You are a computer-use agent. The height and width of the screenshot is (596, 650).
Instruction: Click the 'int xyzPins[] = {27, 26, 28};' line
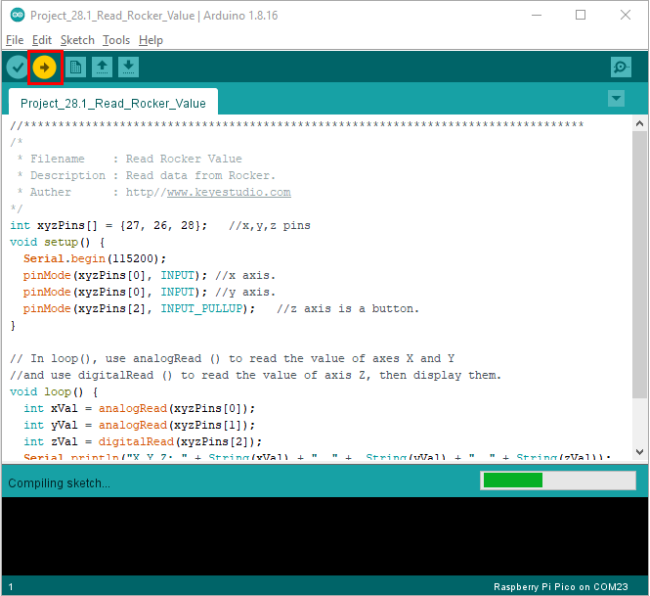(108, 225)
